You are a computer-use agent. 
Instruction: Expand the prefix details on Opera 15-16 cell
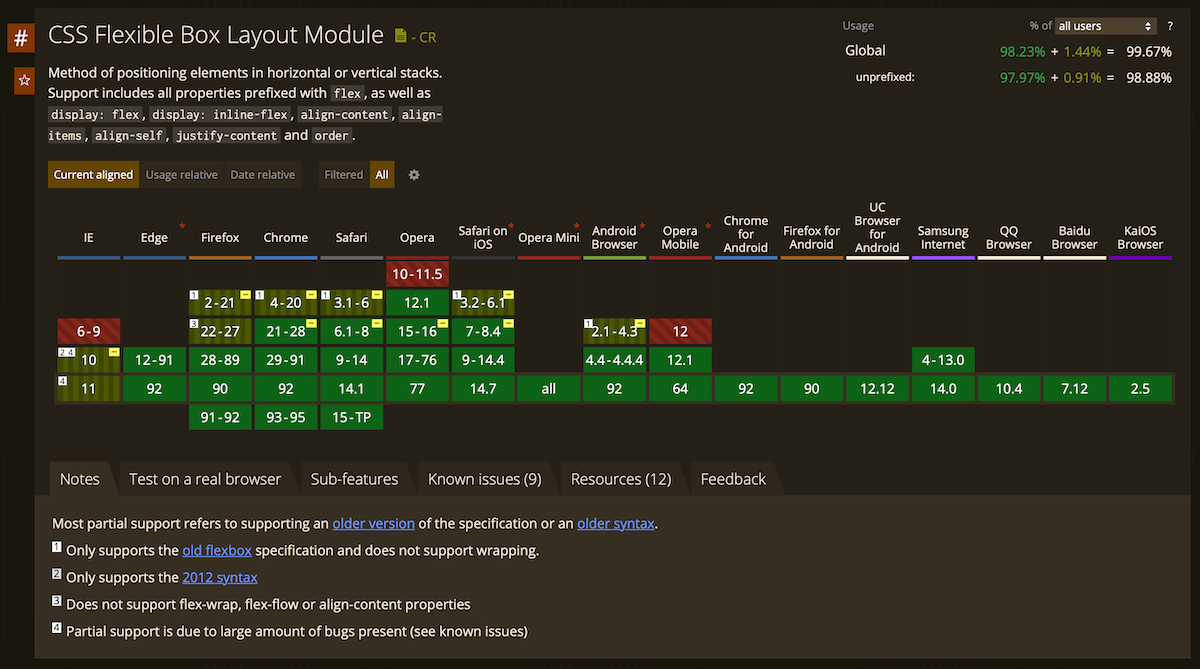pos(444,322)
